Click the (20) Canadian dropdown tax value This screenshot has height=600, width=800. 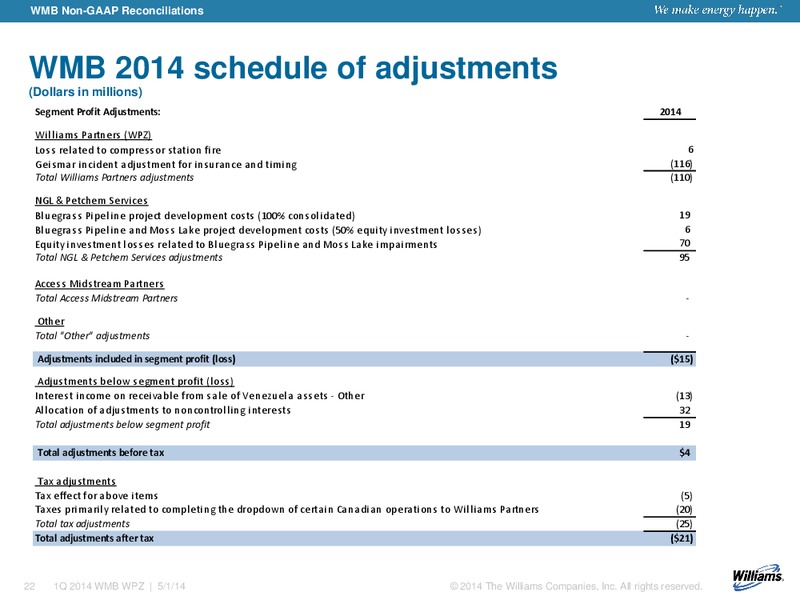click(684, 509)
